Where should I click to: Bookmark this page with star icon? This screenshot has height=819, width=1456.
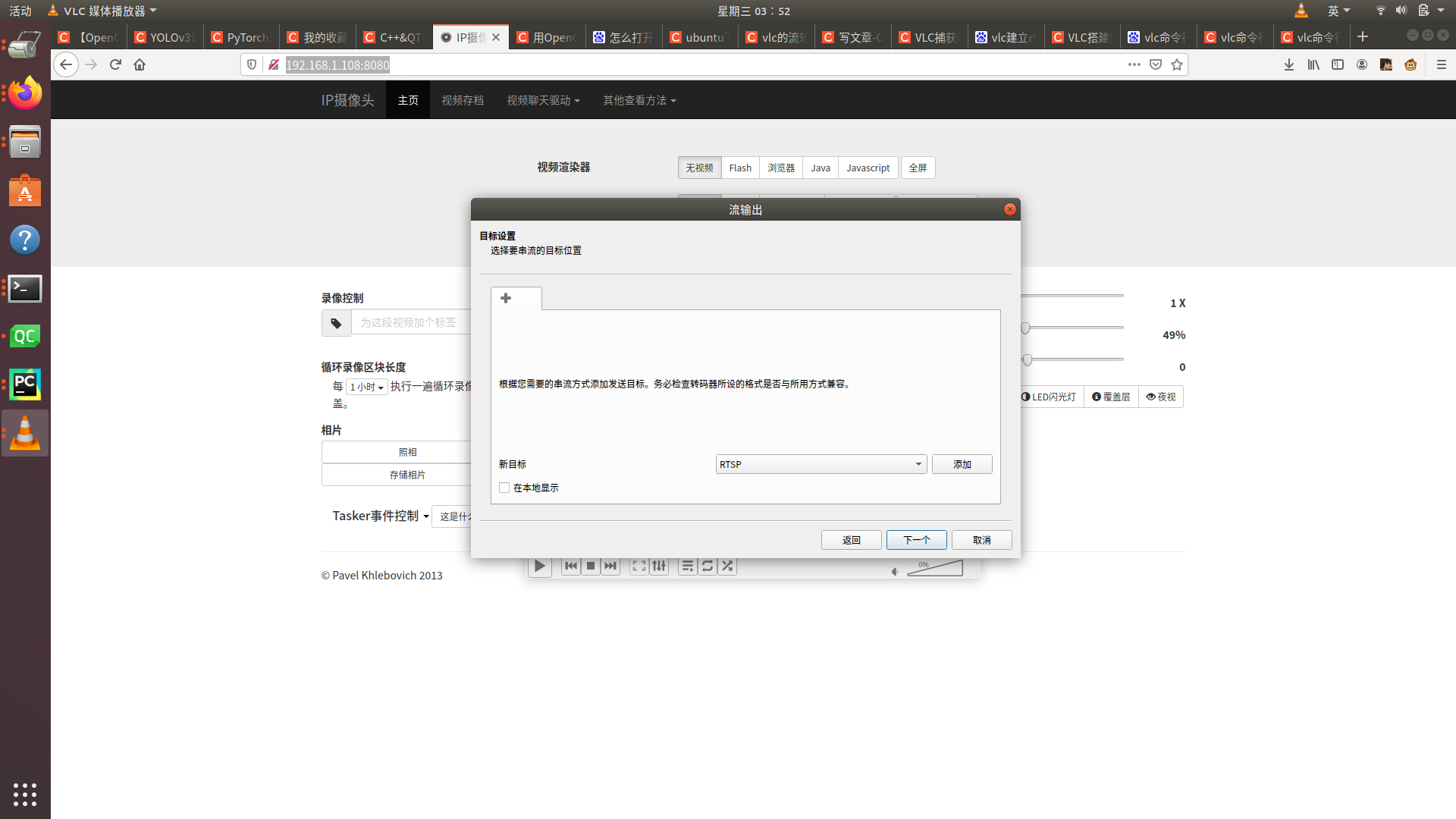tap(1177, 64)
